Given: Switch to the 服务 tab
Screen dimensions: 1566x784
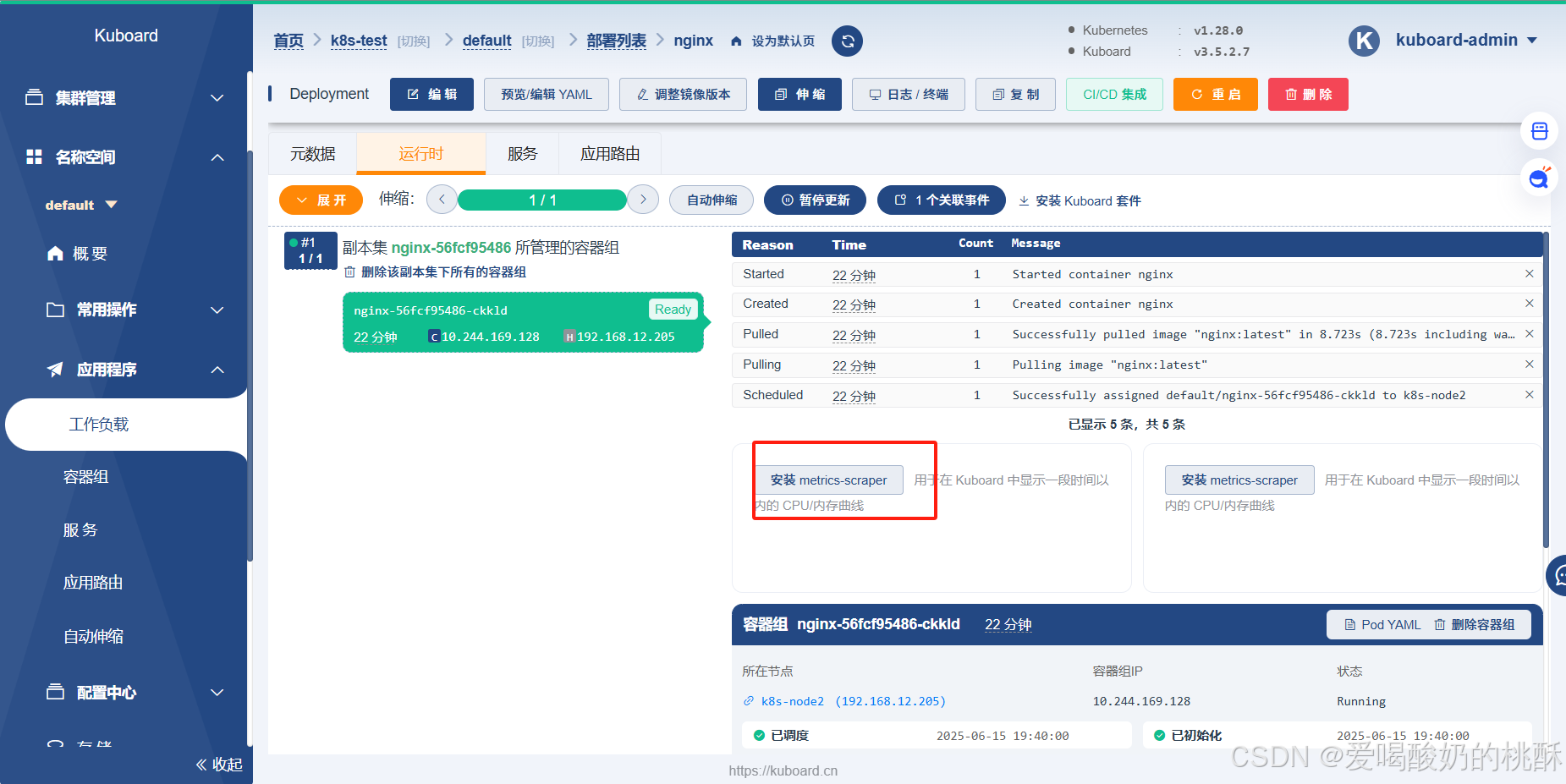Looking at the screenshot, I should [522, 154].
